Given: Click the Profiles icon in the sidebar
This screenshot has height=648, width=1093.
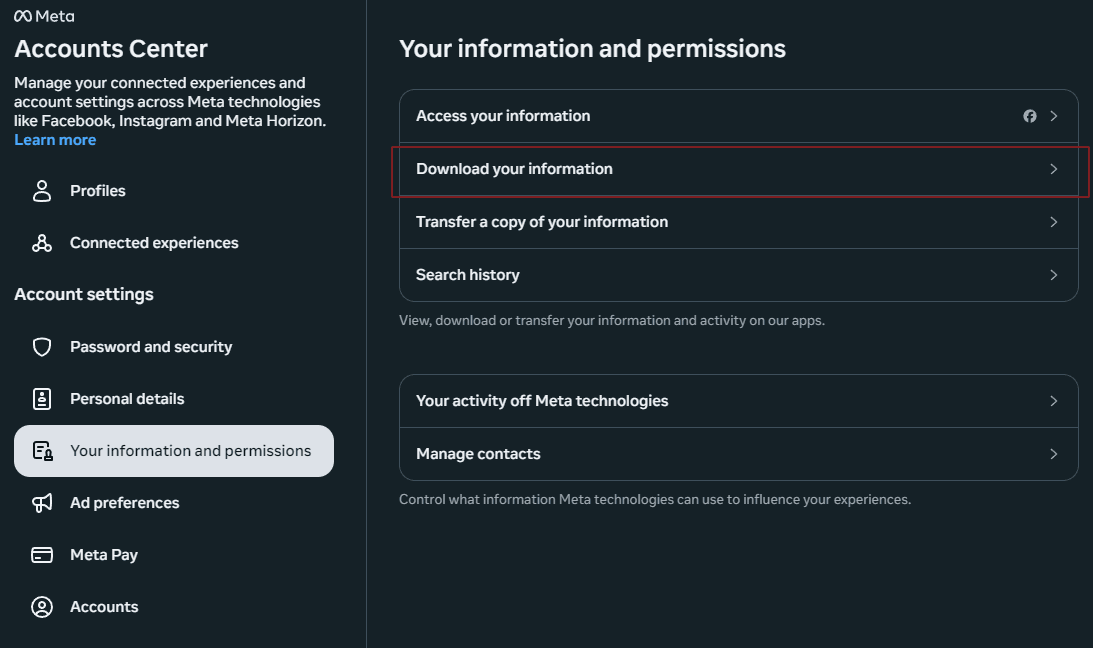Looking at the screenshot, I should click(41, 190).
